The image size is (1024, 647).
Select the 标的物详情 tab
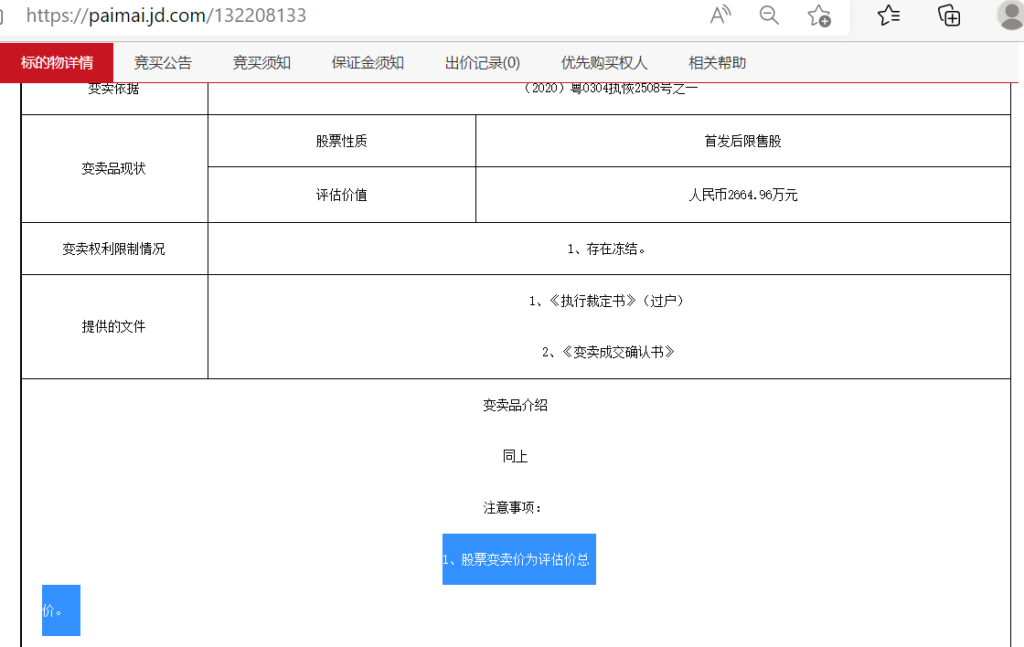[57, 63]
